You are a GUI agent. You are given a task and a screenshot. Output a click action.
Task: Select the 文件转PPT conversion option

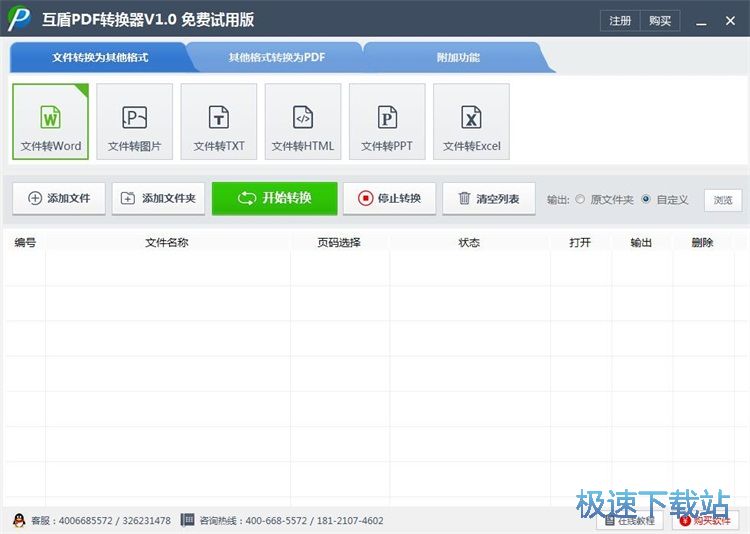[x=387, y=122]
